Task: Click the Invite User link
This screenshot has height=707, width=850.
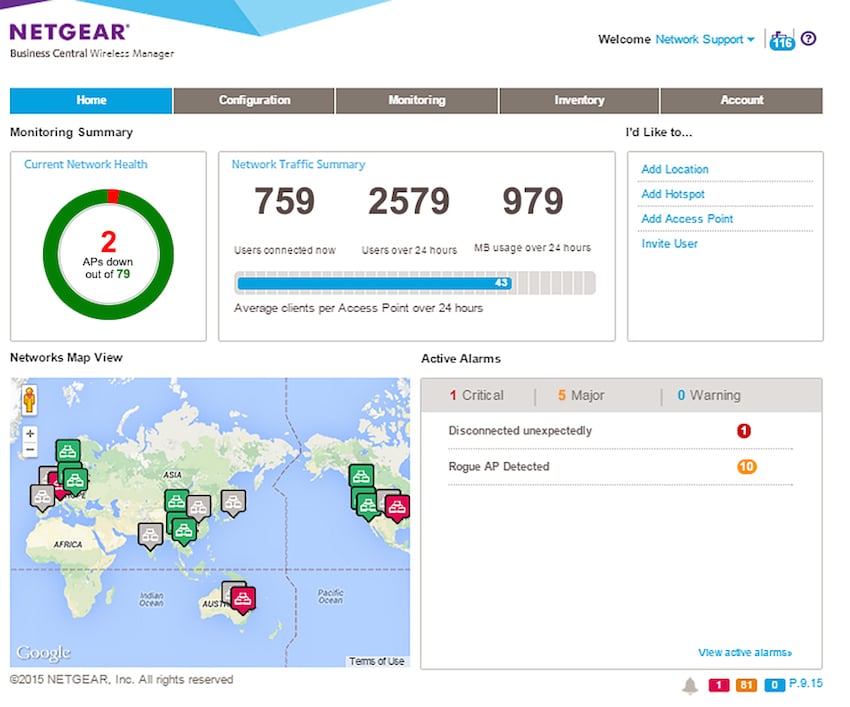Action: (669, 244)
